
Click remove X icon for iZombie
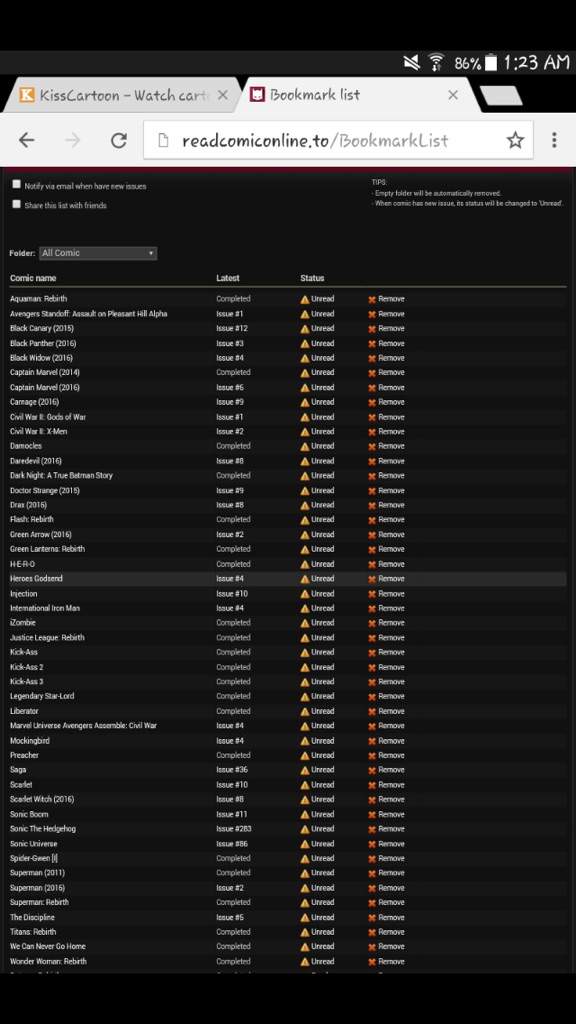[372, 623]
